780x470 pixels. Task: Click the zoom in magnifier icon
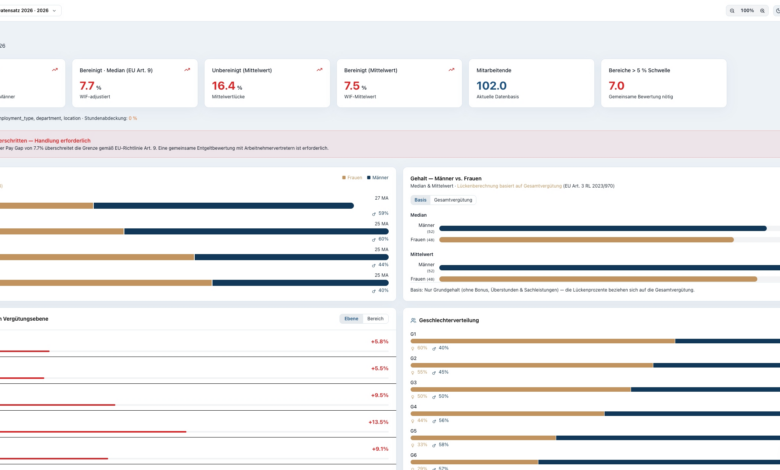(762, 10)
